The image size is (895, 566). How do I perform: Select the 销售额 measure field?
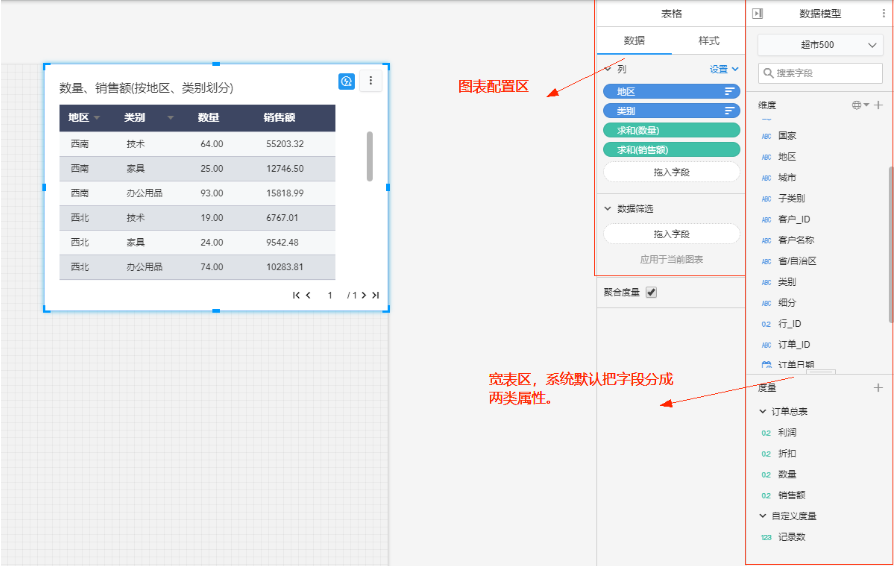(792, 495)
